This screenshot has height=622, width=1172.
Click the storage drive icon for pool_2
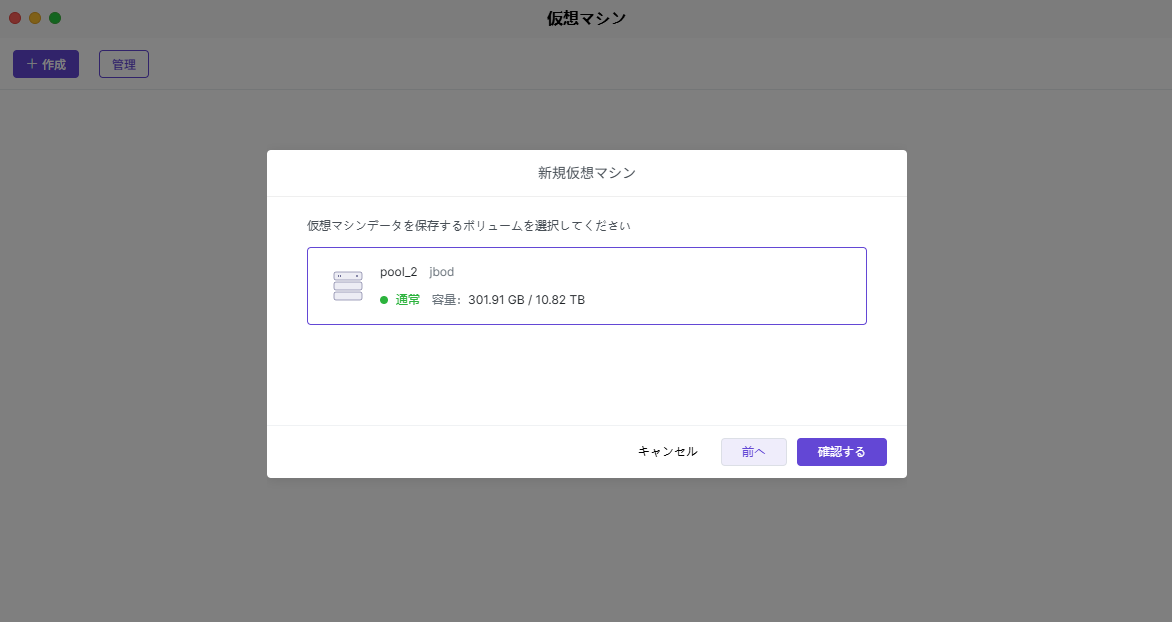click(x=348, y=286)
